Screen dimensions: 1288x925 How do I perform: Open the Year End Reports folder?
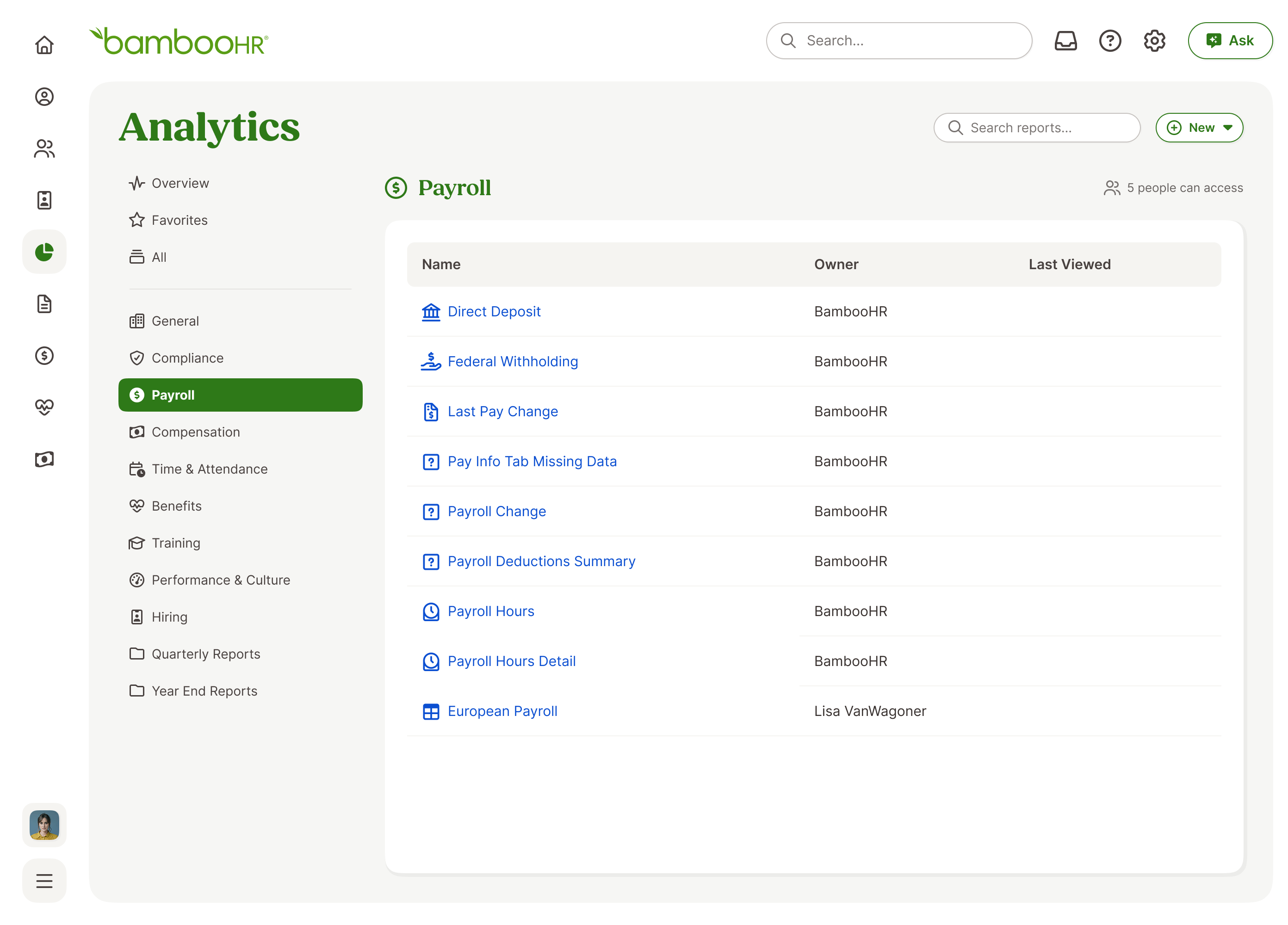click(x=240, y=691)
